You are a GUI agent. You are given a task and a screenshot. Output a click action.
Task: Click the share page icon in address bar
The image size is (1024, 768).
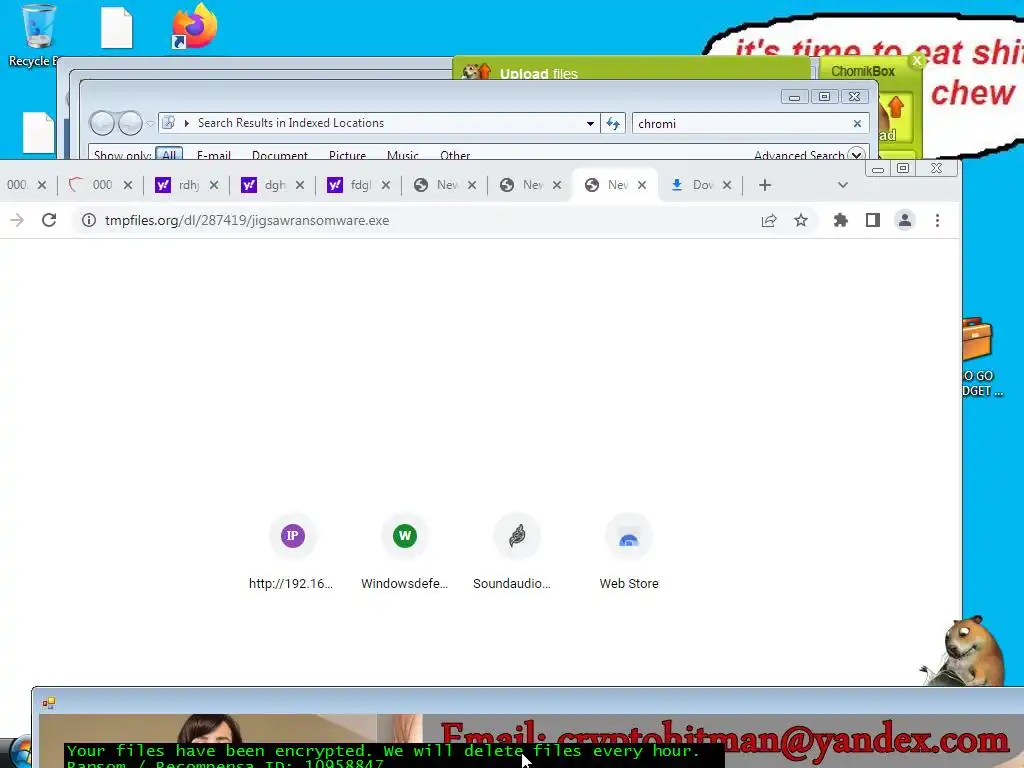pyautogui.click(x=769, y=220)
